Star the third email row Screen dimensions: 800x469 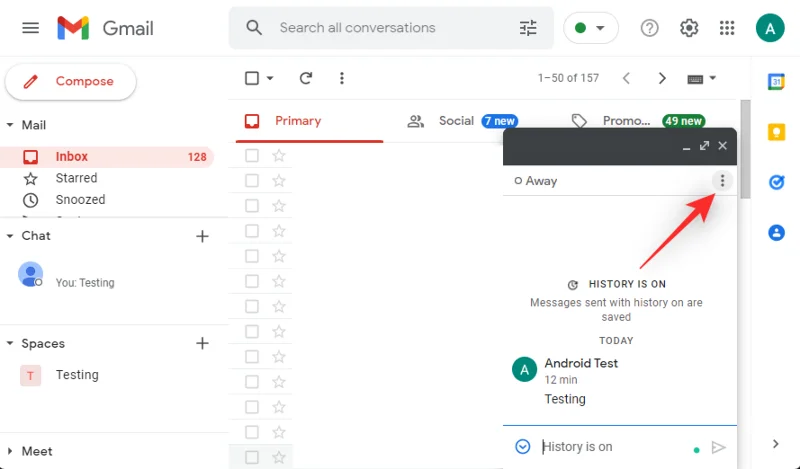279,206
